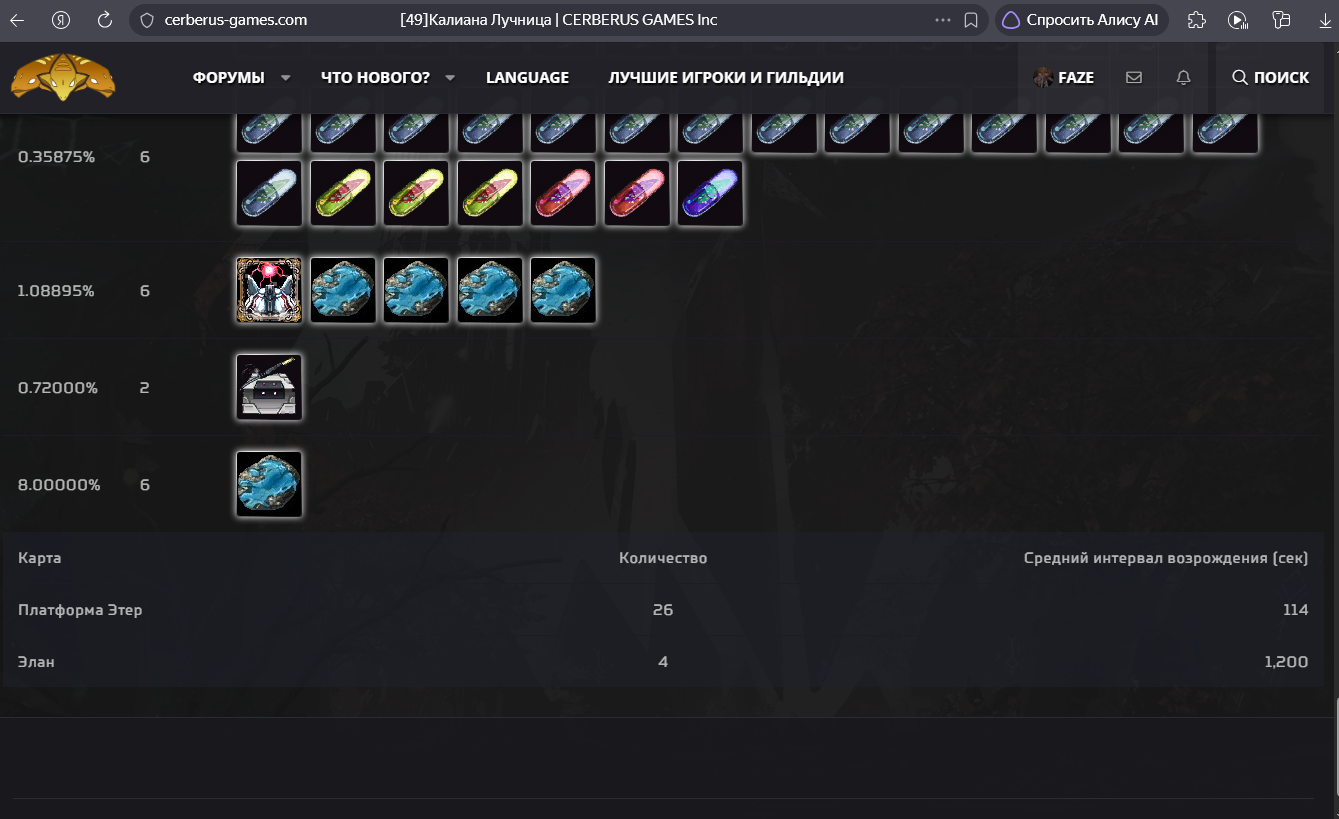Click the purple-blue capsule item icon
1339x819 pixels.
[x=710, y=193]
